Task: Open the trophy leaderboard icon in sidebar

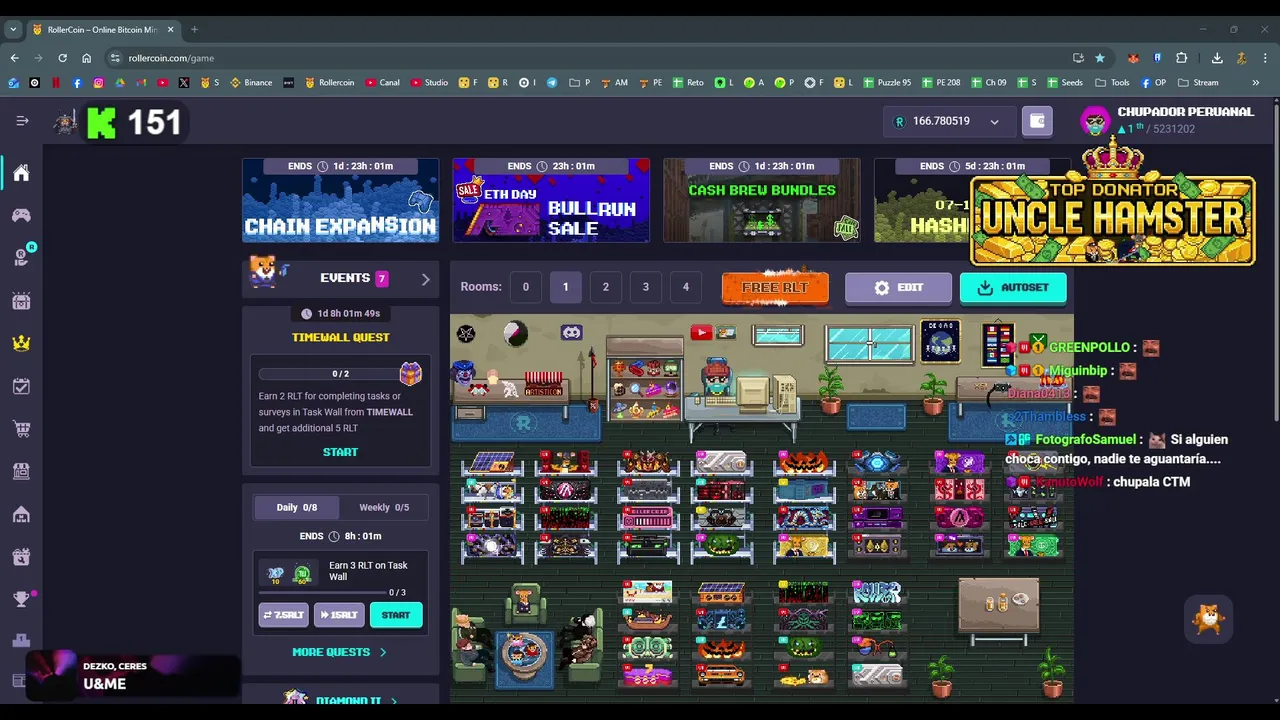Action: coord(21,599)
